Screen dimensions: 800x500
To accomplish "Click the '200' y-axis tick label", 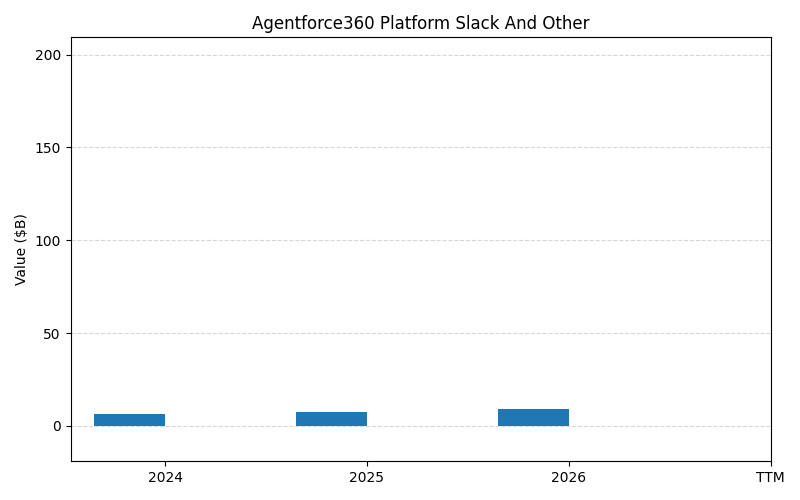I will pyautogui.click(x=48, y=55).
